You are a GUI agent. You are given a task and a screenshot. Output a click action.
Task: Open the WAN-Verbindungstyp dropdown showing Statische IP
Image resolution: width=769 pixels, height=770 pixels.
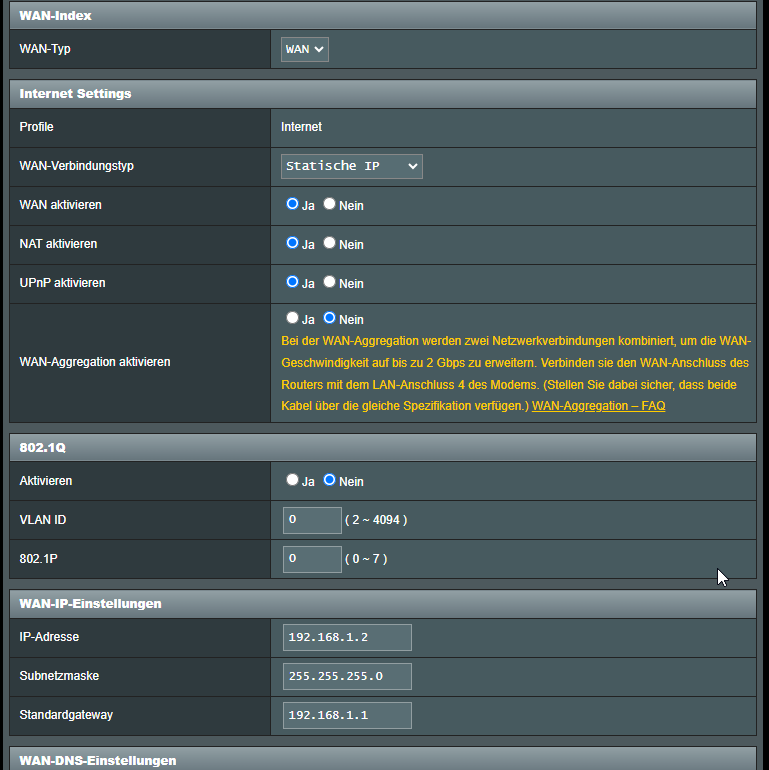coord(352,166)
